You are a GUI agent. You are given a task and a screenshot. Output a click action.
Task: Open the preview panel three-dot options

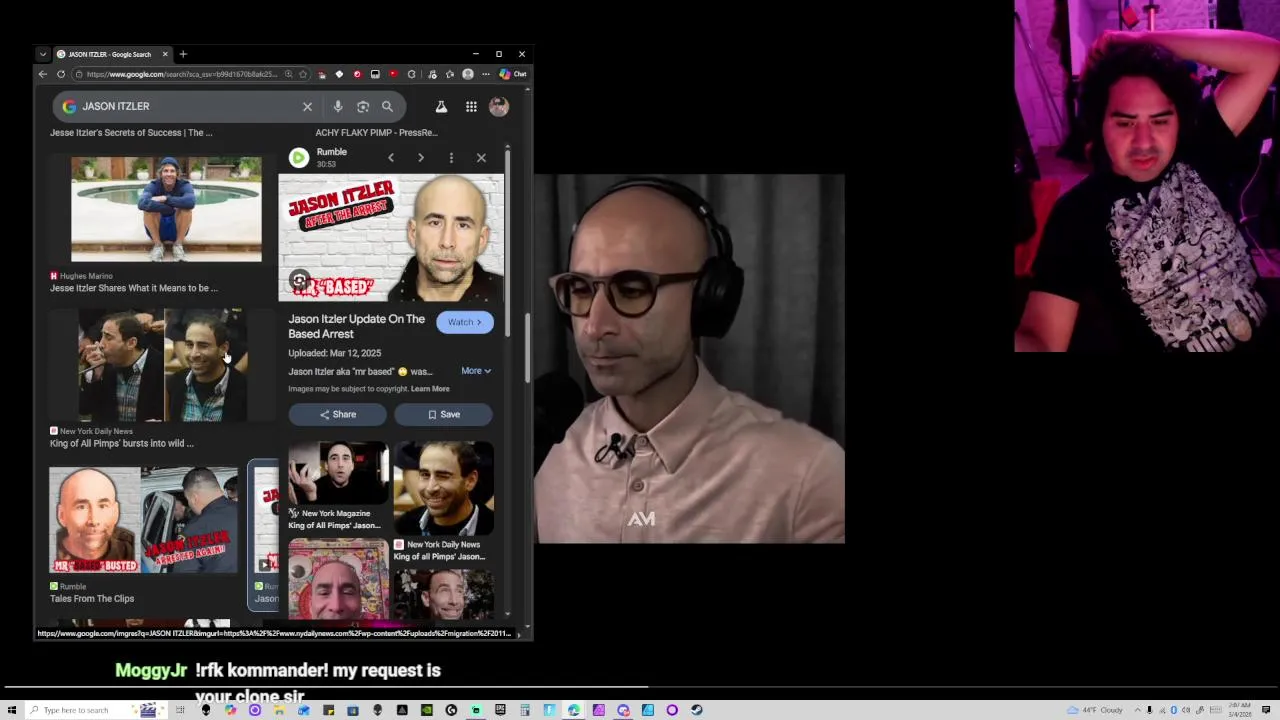tap(451, 158)
